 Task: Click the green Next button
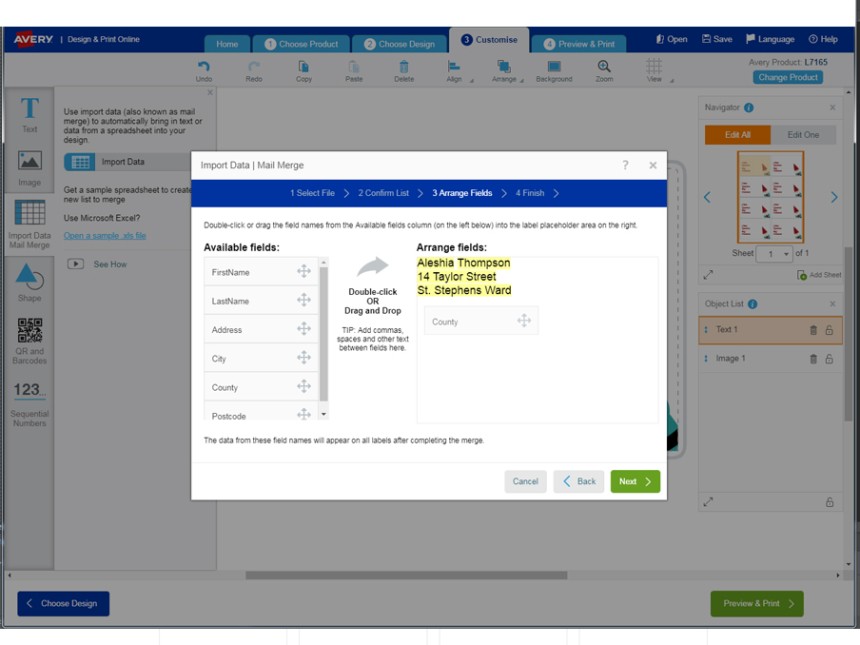[x=635, y=482]
